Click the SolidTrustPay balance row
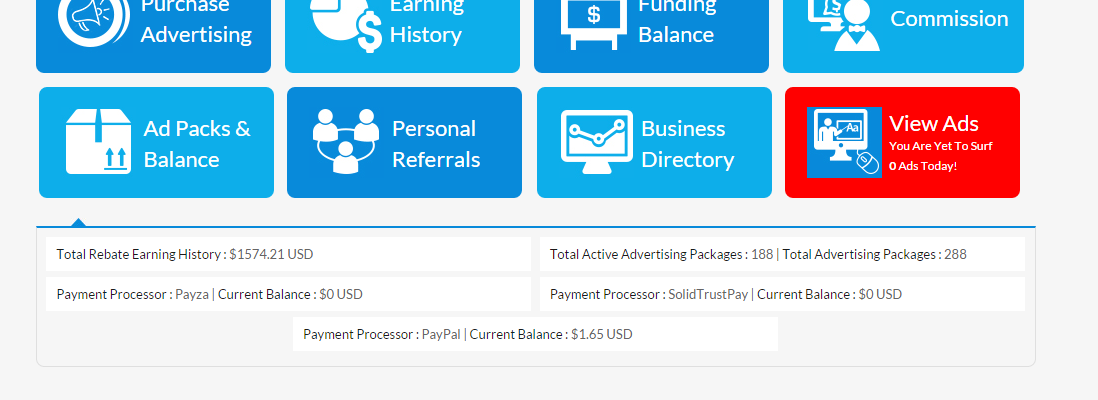Viewport: 1098px width, 400px height. coord(782,294)
